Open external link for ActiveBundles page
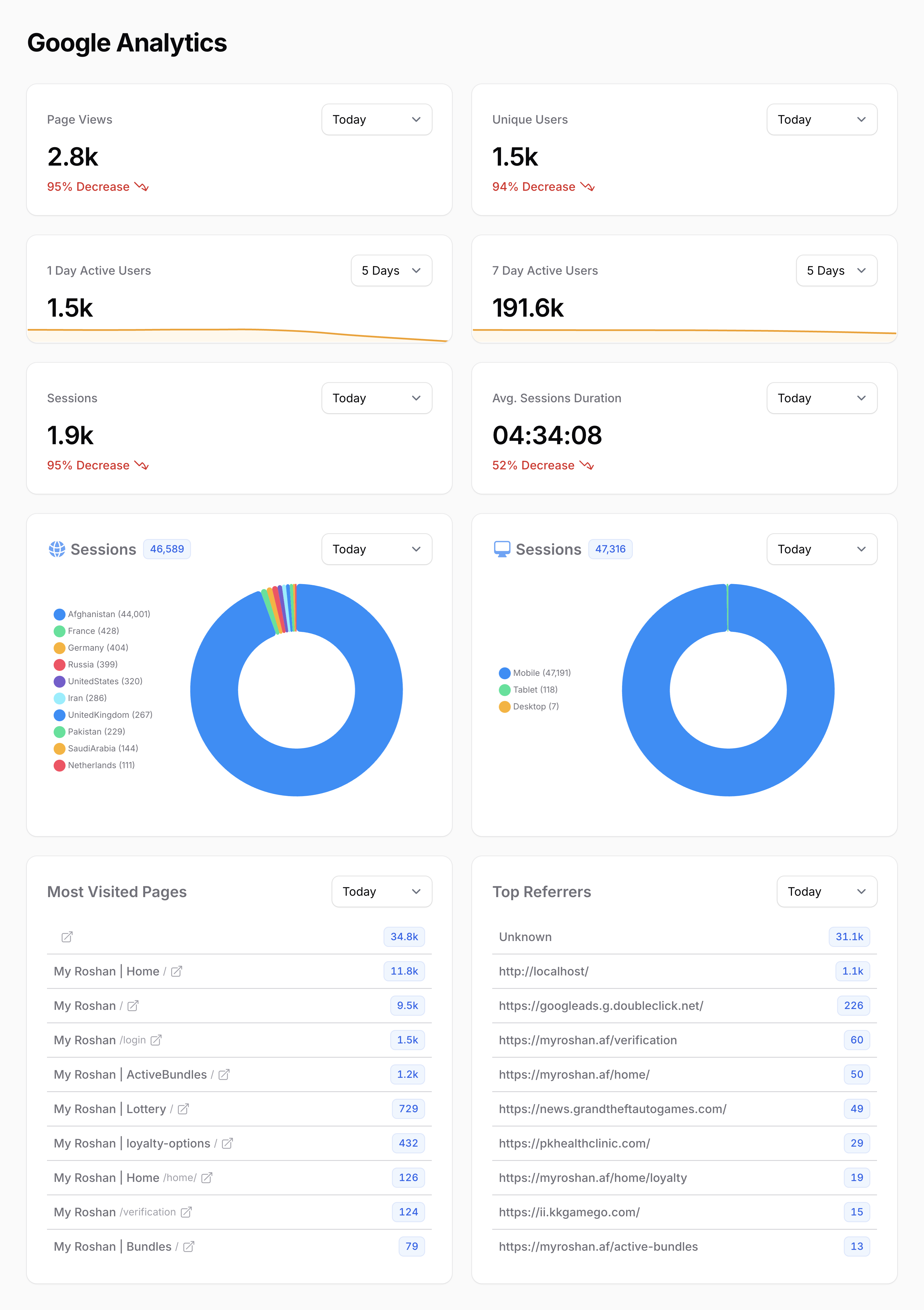The width and height of the screenshot is (924, 1310). [x=224, y=1074]
